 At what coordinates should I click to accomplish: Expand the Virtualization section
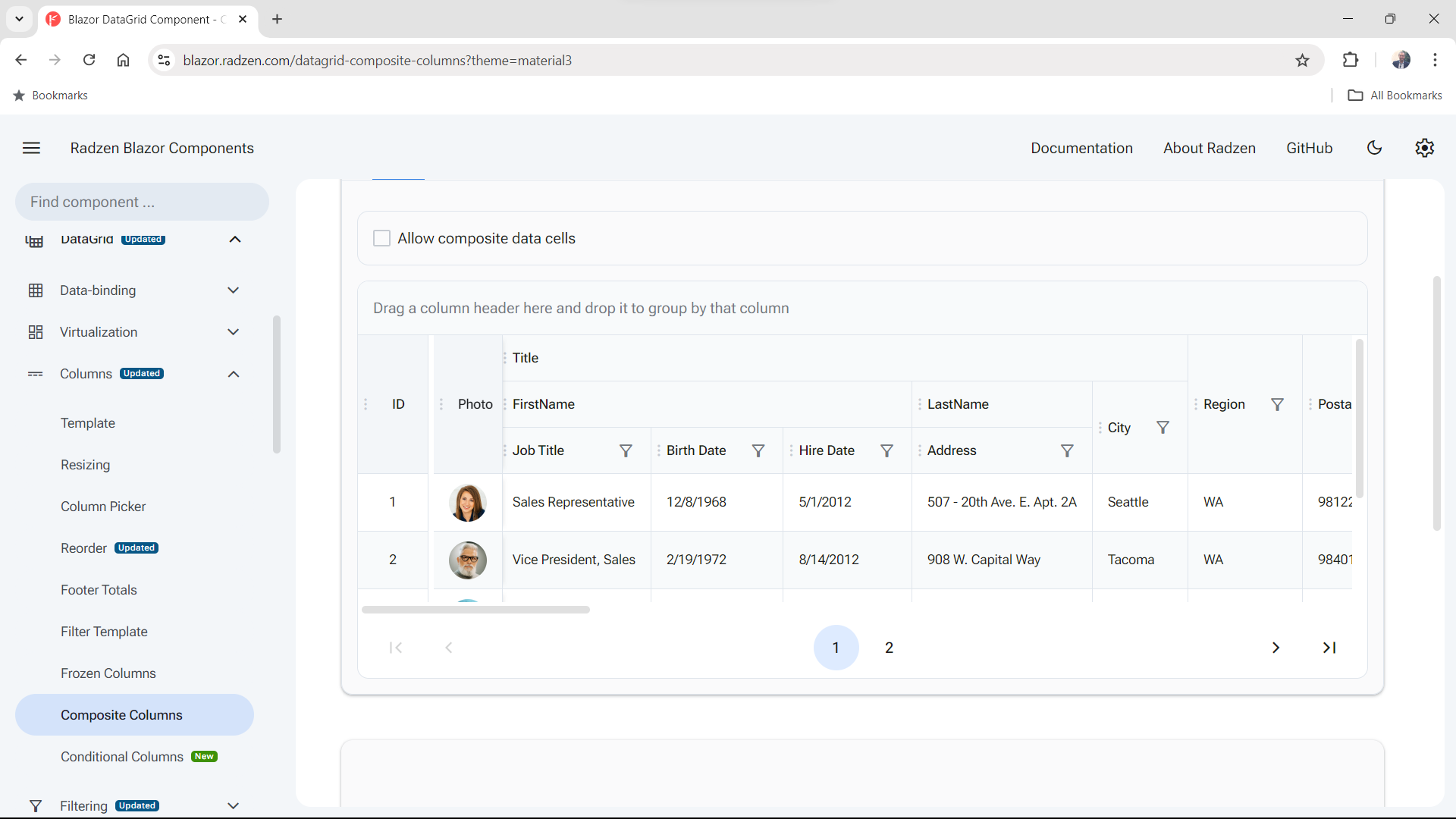(233, 332)
